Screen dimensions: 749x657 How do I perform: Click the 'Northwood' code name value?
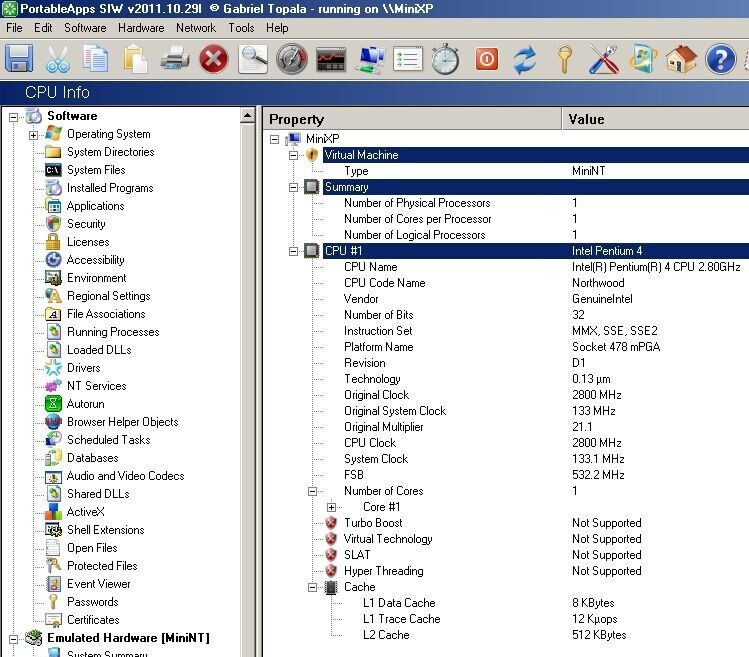598,283
